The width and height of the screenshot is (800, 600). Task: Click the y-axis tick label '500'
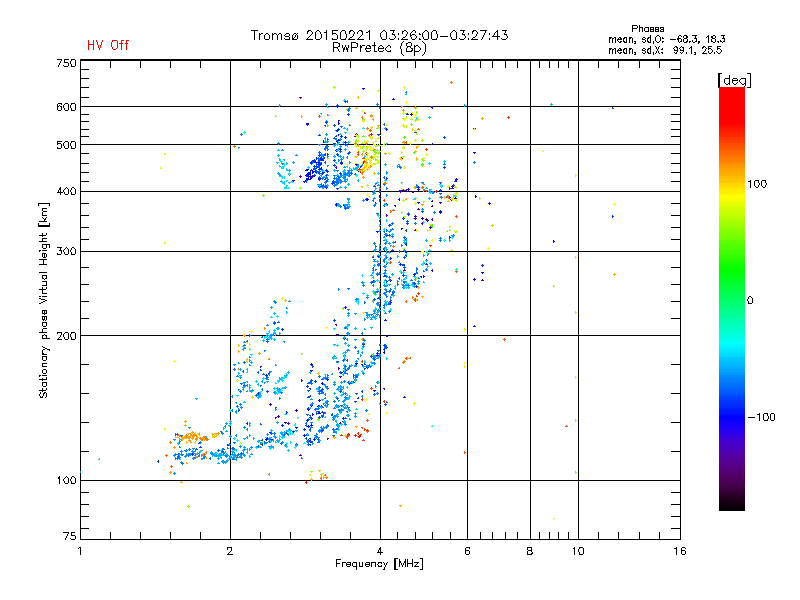click(x=66, y=145)
